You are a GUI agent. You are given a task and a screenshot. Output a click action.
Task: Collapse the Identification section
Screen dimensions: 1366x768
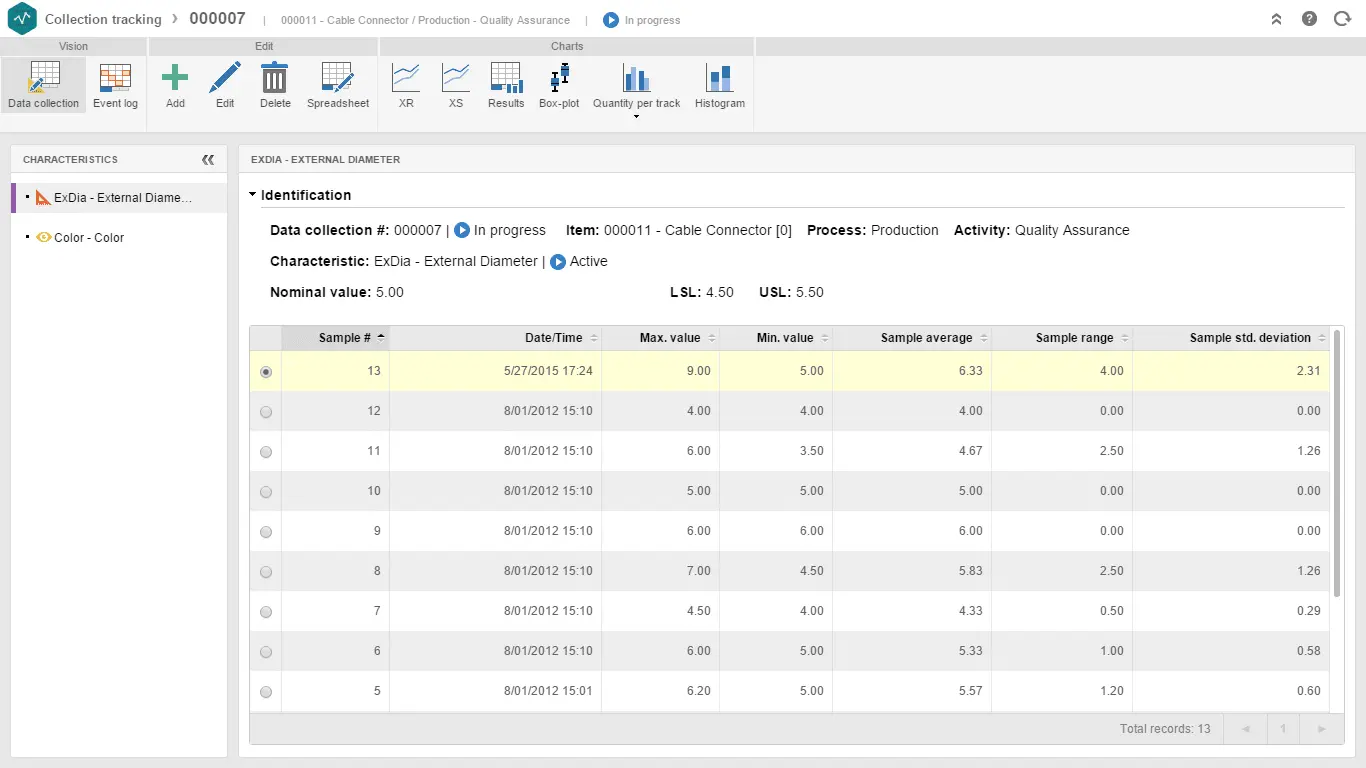(x=253, y=195)
